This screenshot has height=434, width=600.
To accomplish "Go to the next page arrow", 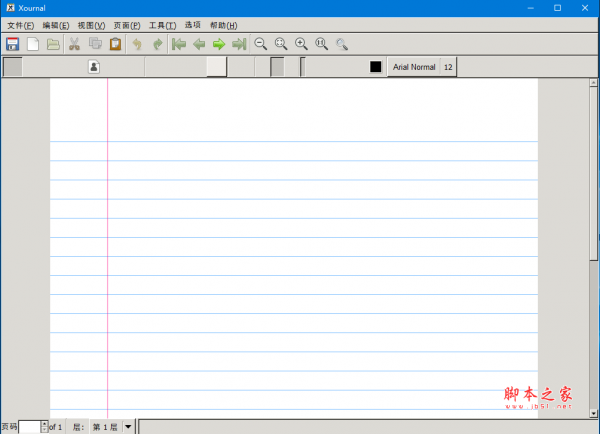I will pyautogui.click(x=219, y=44).
